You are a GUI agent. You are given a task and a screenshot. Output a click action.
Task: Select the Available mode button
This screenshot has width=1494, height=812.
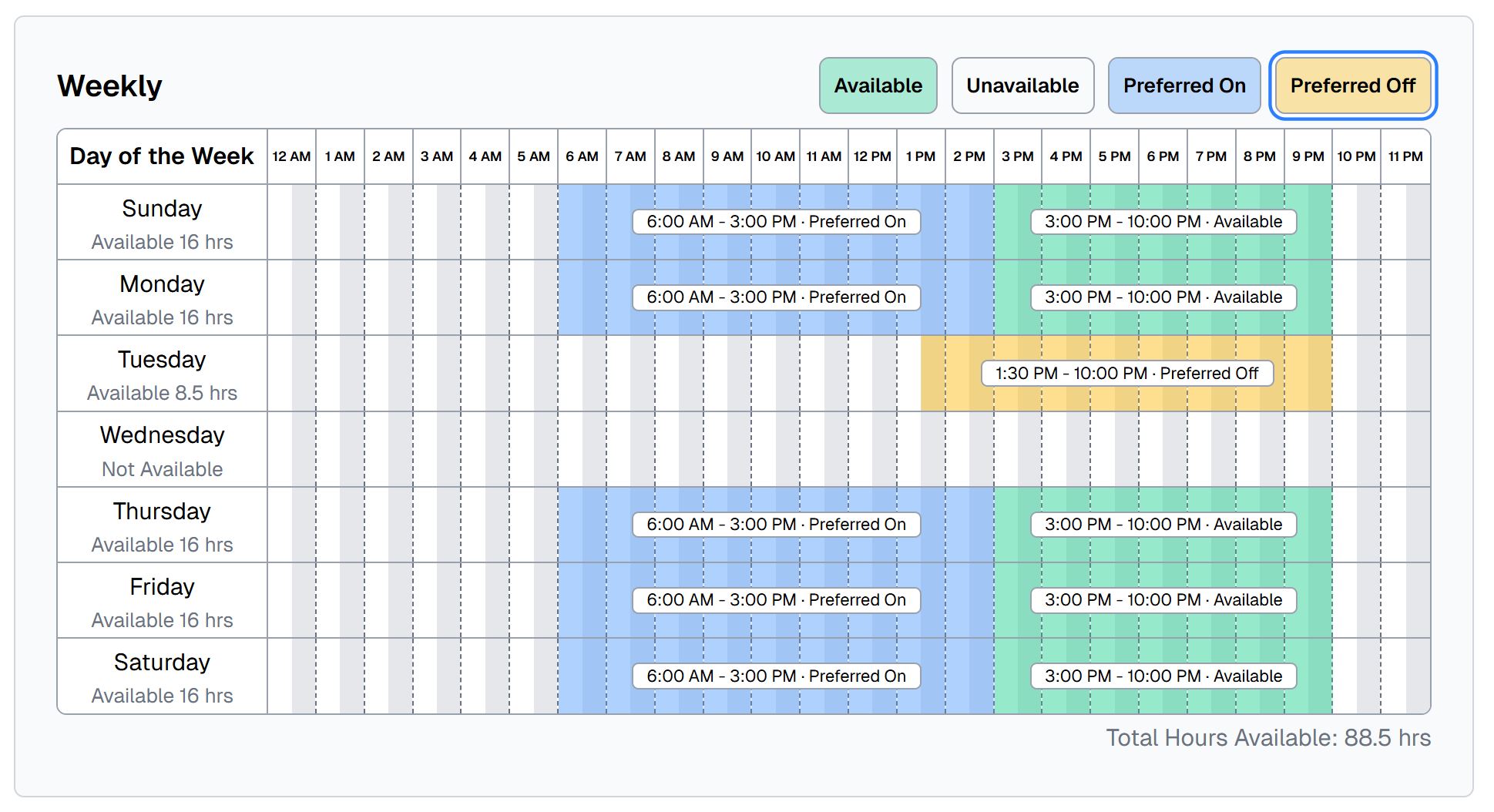[x=878, y=86]
